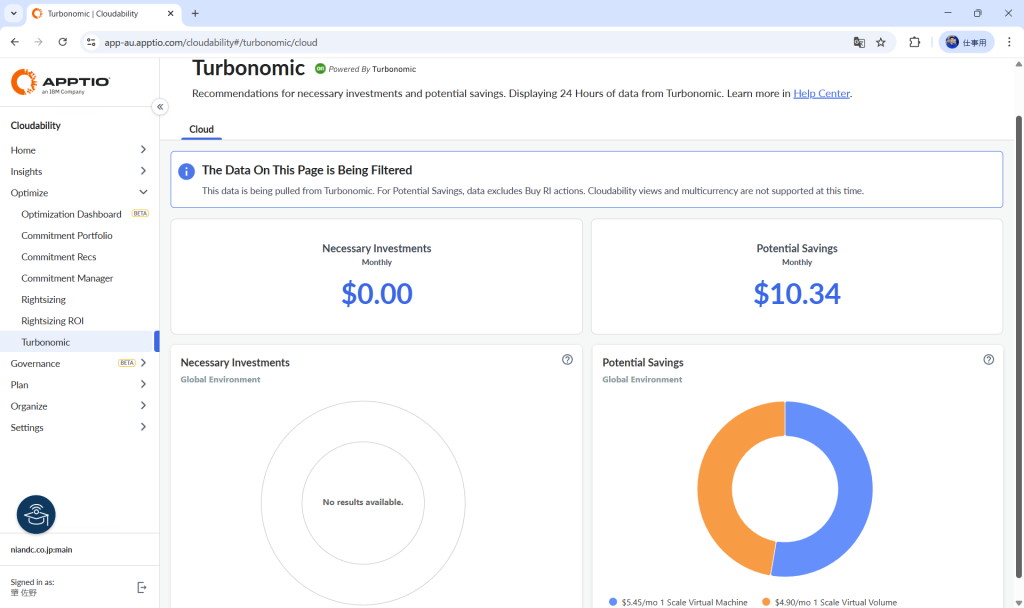Screen dimensions: 1024x608
Task: Click the address bar URL
Action: click(x=211, y=42)
